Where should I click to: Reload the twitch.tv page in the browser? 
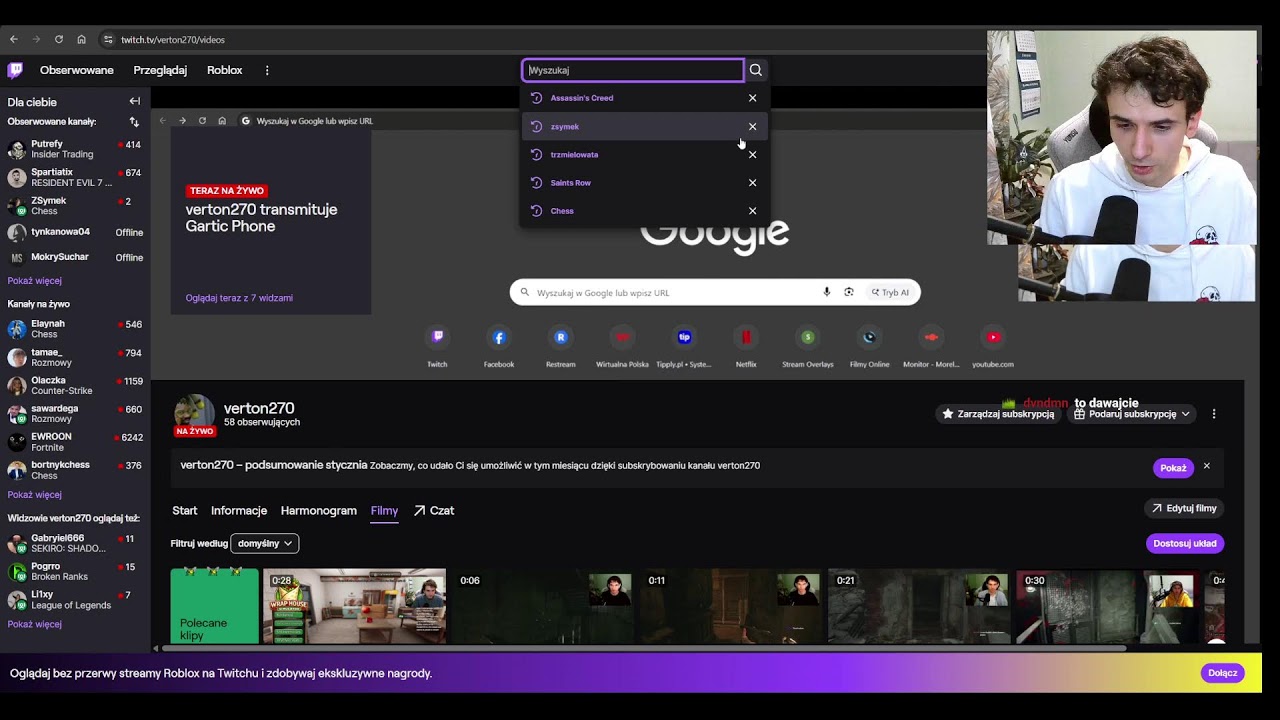point(59,40)
